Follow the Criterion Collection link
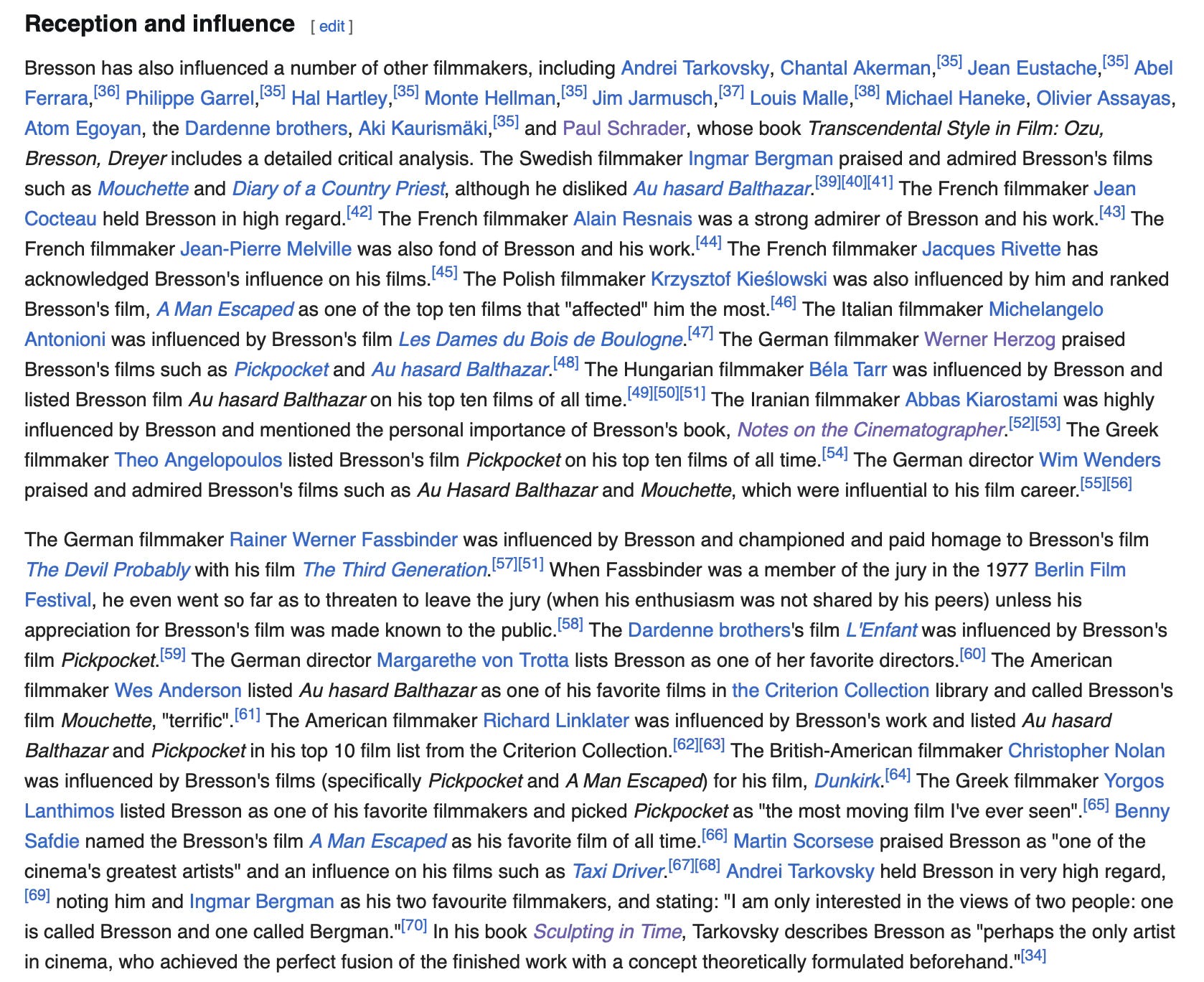Image resolution: width=1204 pixels, height=982 pixels. coord(830,691)
